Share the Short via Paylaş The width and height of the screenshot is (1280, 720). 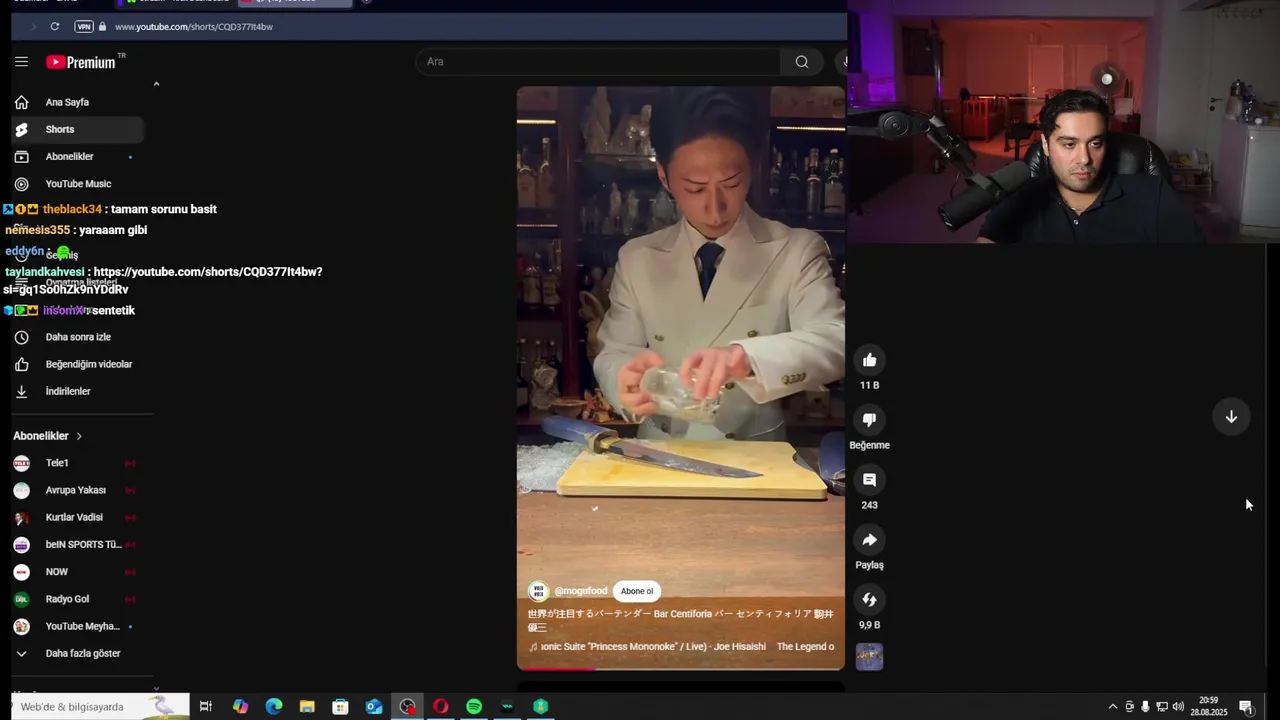pyautogui.click(x=869, y=540)
